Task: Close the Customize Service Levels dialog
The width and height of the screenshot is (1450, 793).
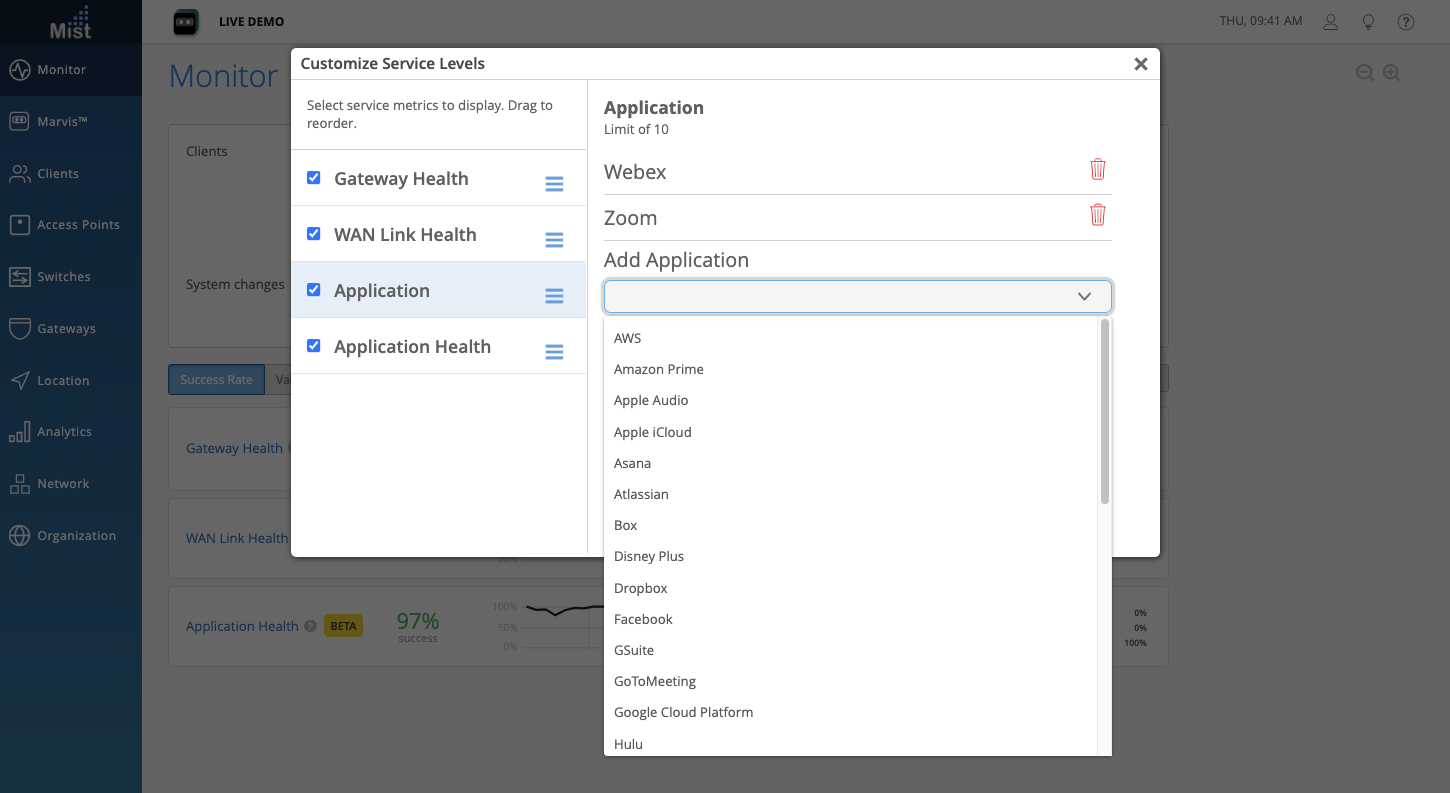Action: tap(1140, 64)
